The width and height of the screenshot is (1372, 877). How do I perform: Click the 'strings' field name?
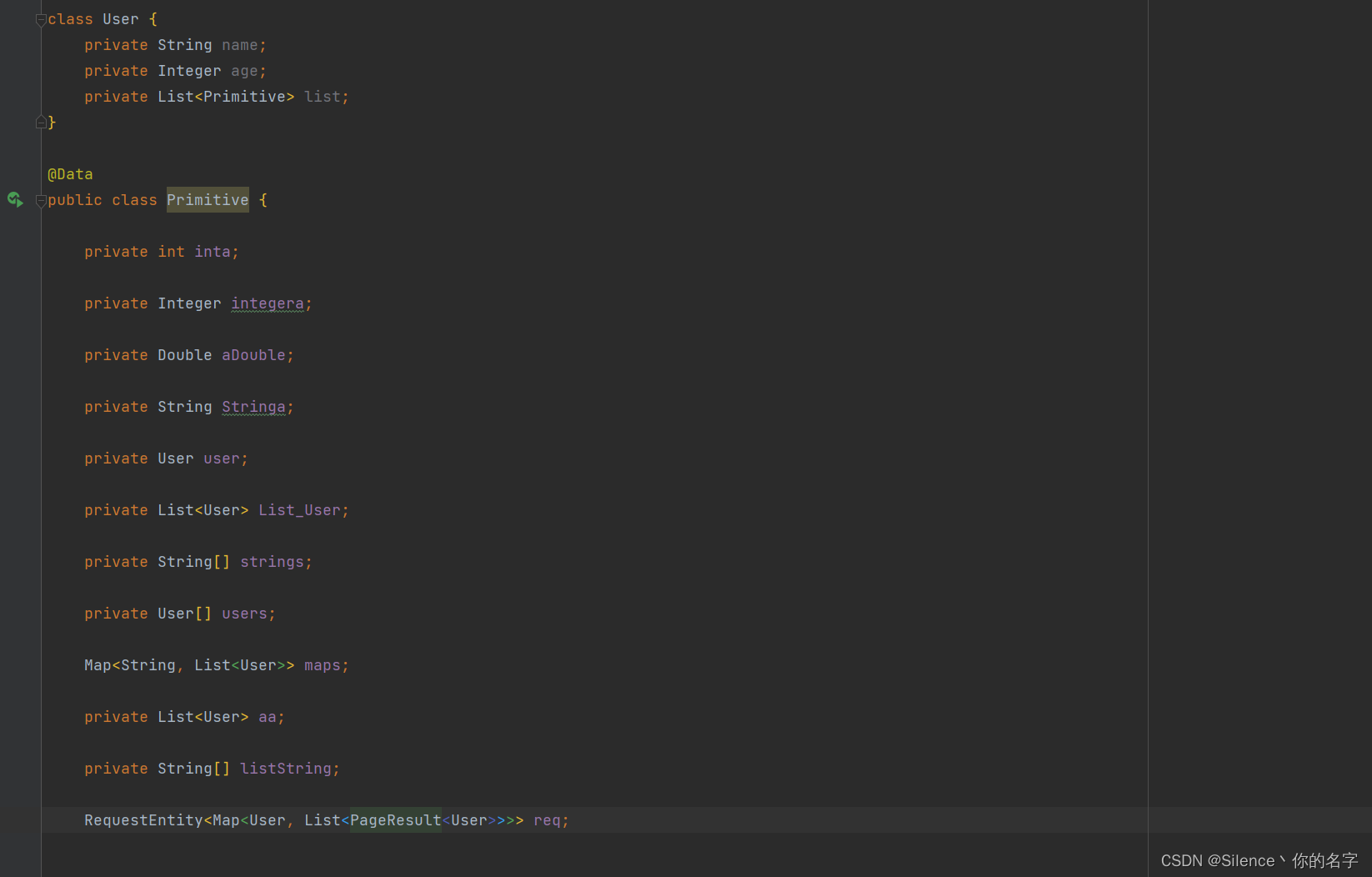pos(272,562)
